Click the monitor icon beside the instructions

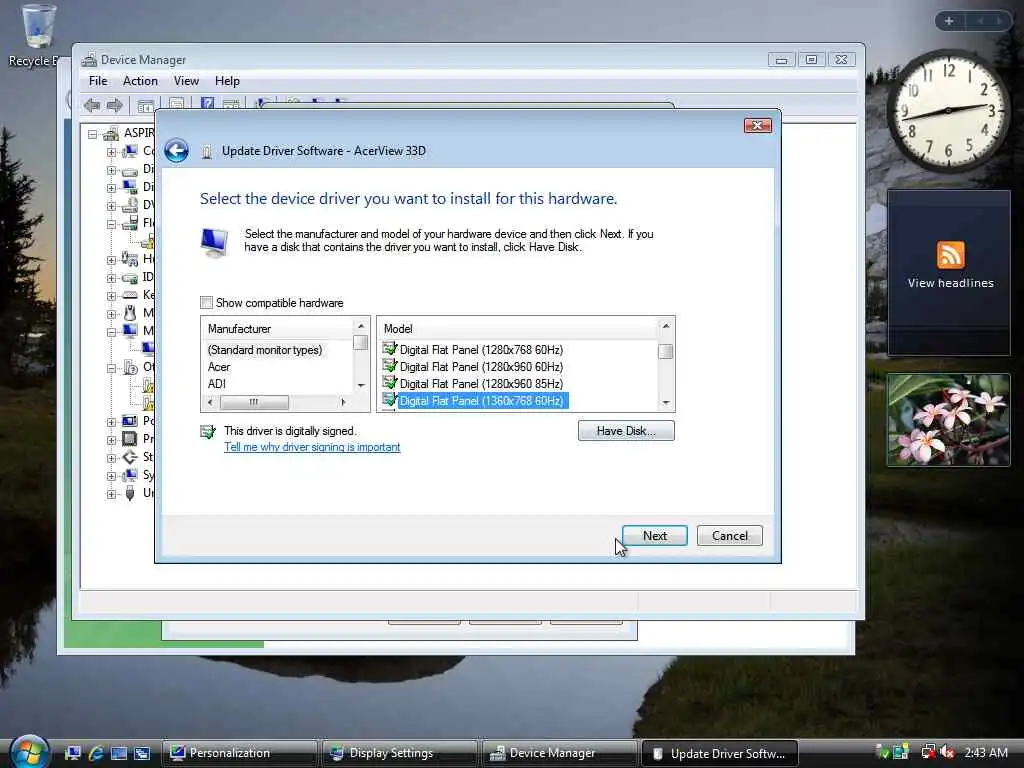point(214,243)
